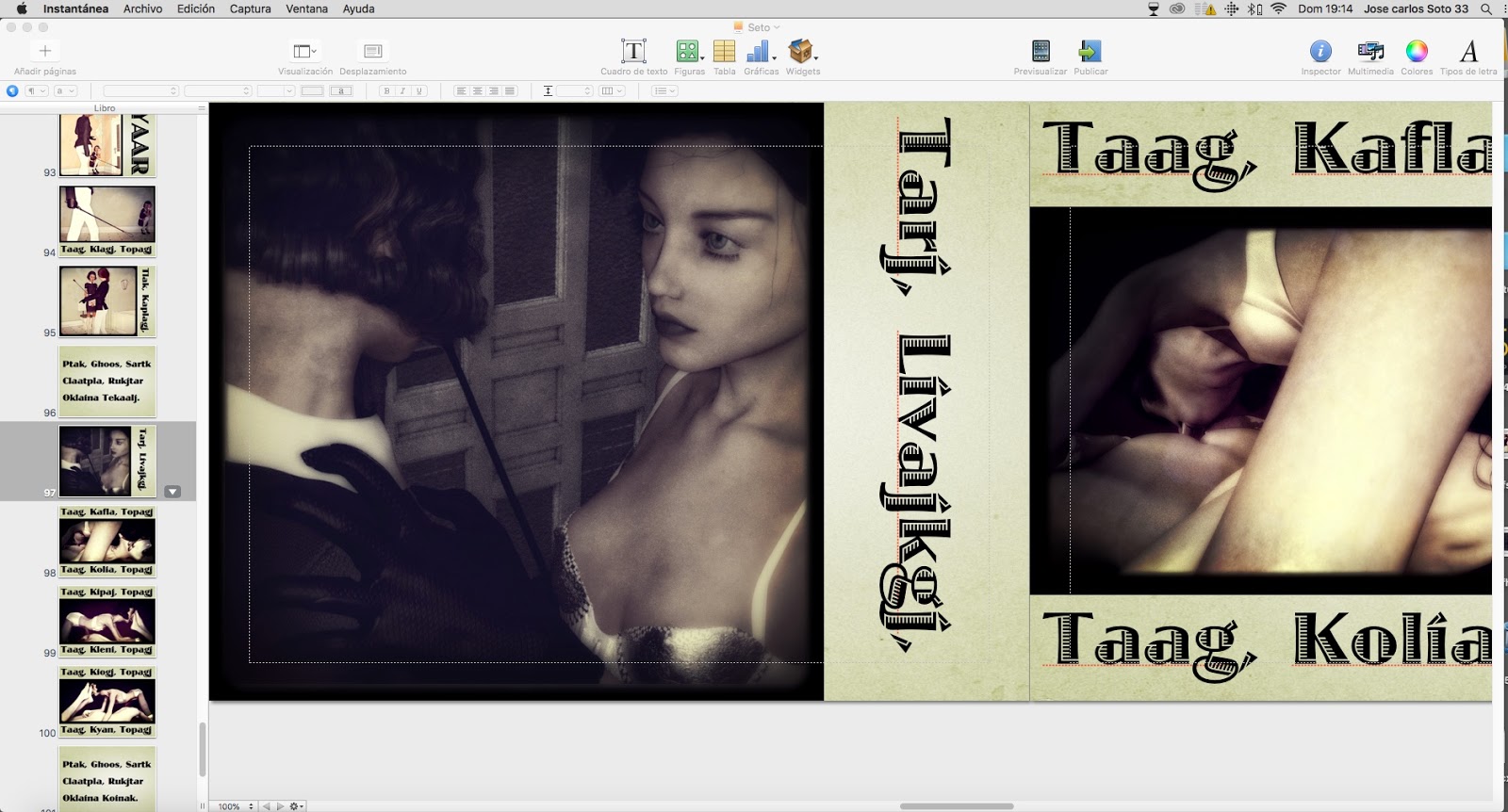The height and width of the screenshot is (812, 1508).
Task: Insert a Tabla from the toolbar
Action: pos(724,51)
